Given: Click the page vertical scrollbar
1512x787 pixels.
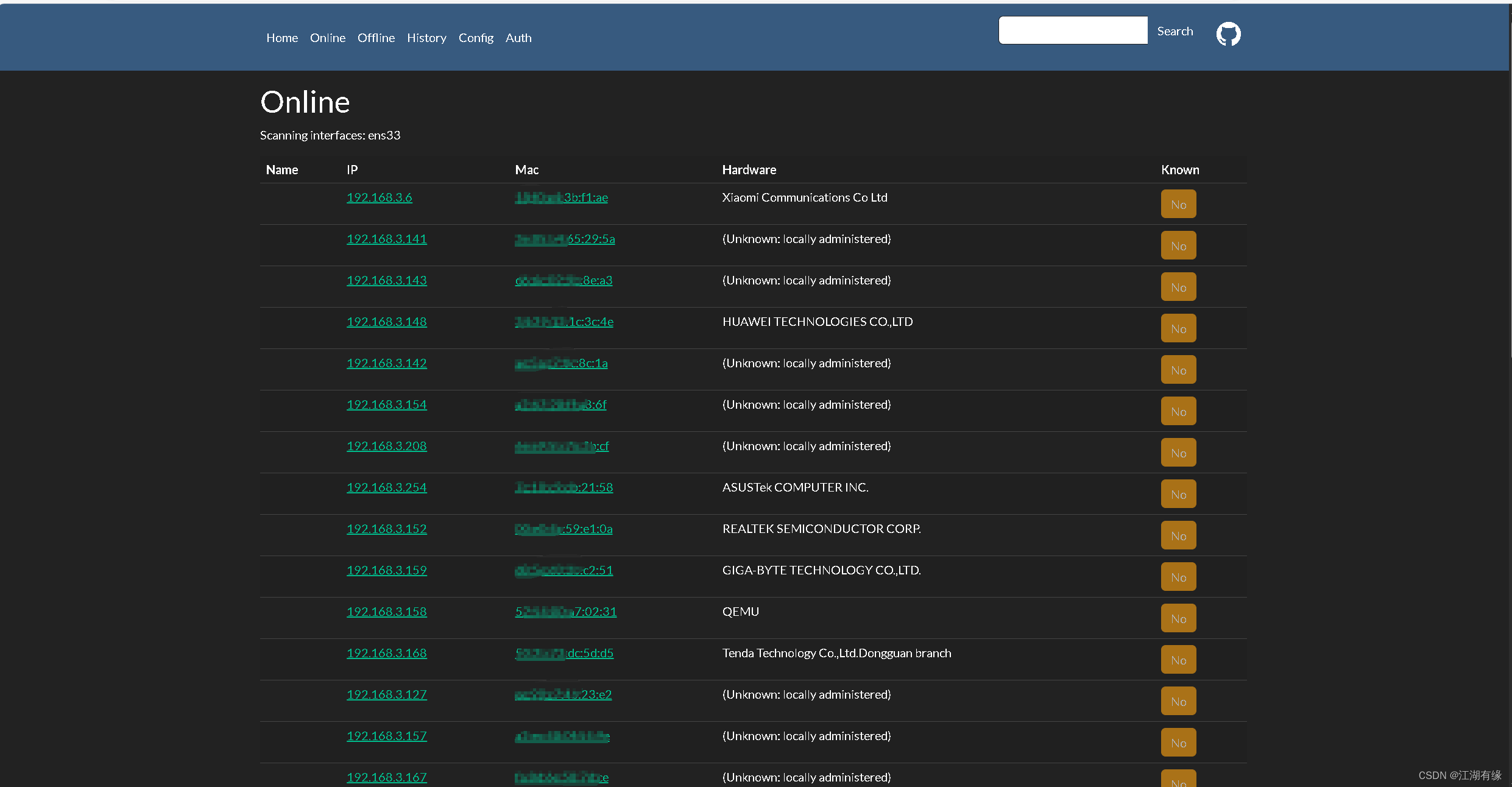Looking at the screenshot, I should 1510,183.
